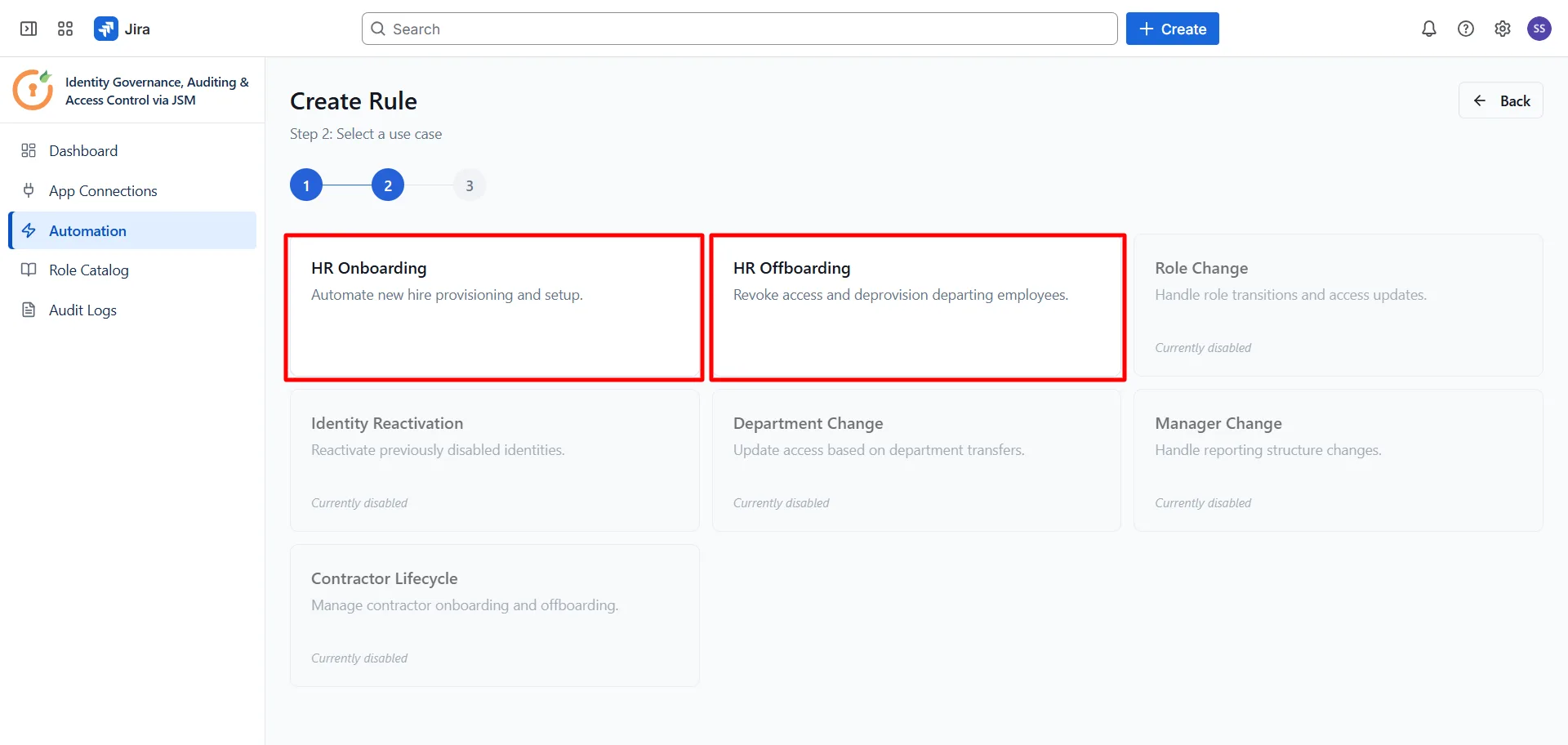Click the Identity Reactivation card
The image size is (1568, 745).
(x=494, y=461)
